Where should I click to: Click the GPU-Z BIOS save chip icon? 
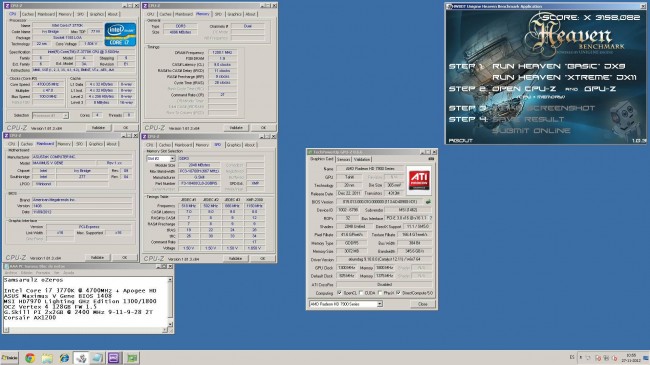point(428,202)
